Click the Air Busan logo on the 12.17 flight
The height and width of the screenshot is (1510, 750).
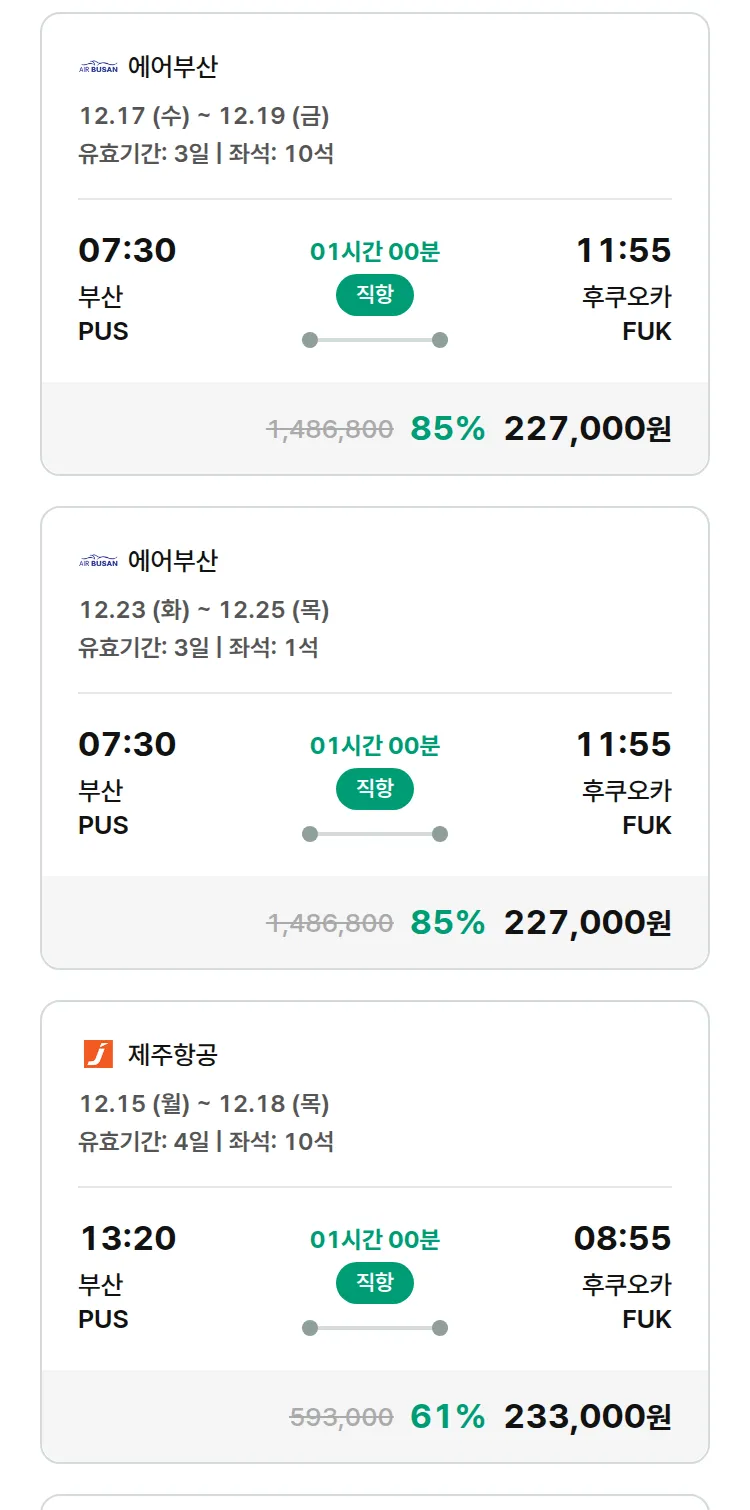(98, 68)
